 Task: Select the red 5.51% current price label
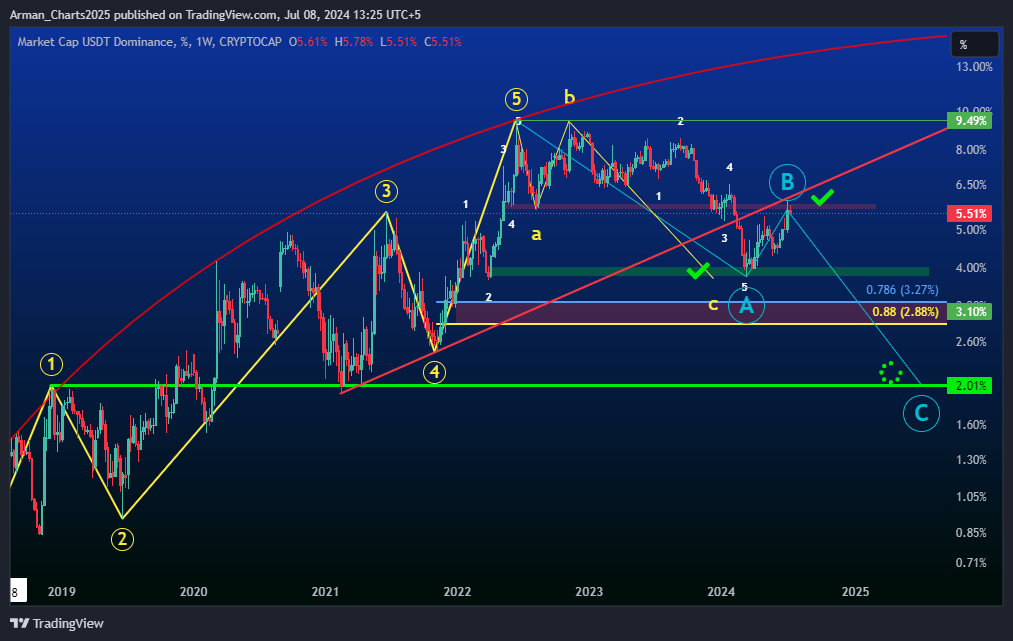[969, 214]
